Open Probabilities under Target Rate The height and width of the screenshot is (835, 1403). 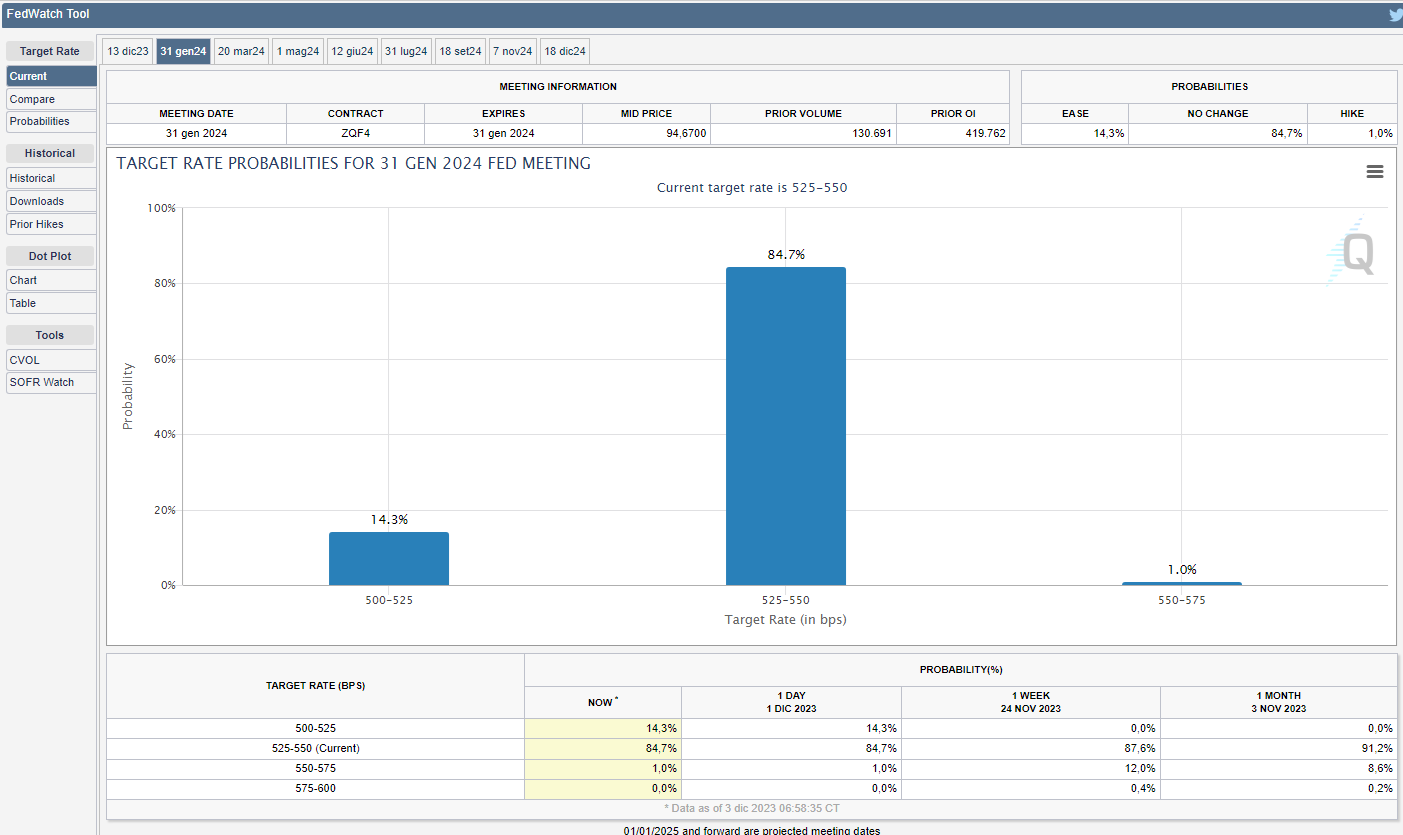(x=51, y=121)
